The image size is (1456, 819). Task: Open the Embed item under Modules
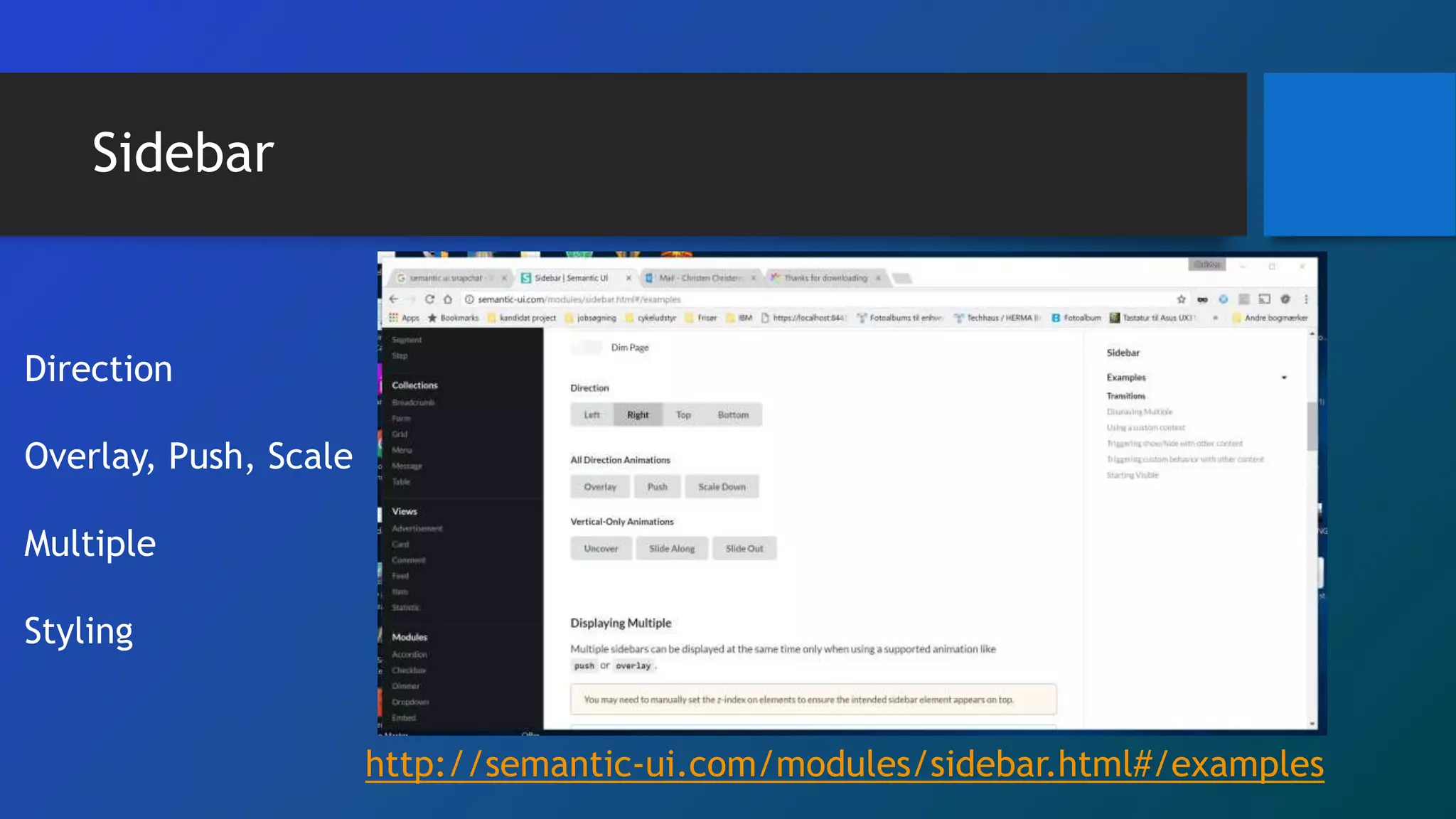tap(404, 718)
